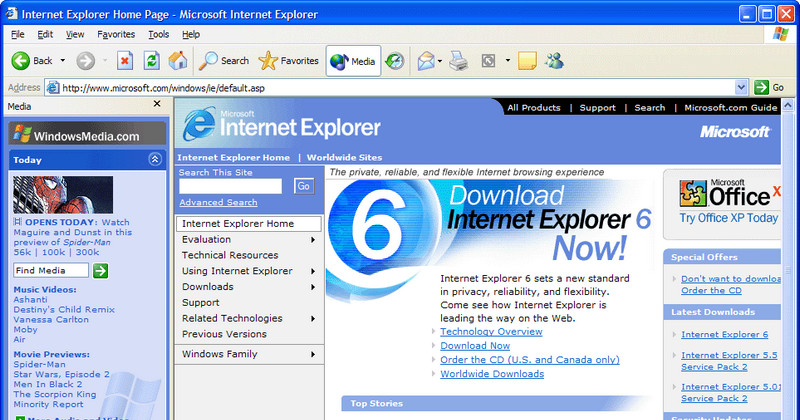Image resolution: width=800 pixels, height=420 pixels.
Task: Click the Worldwide Sites link
Action: coord(344,158)
